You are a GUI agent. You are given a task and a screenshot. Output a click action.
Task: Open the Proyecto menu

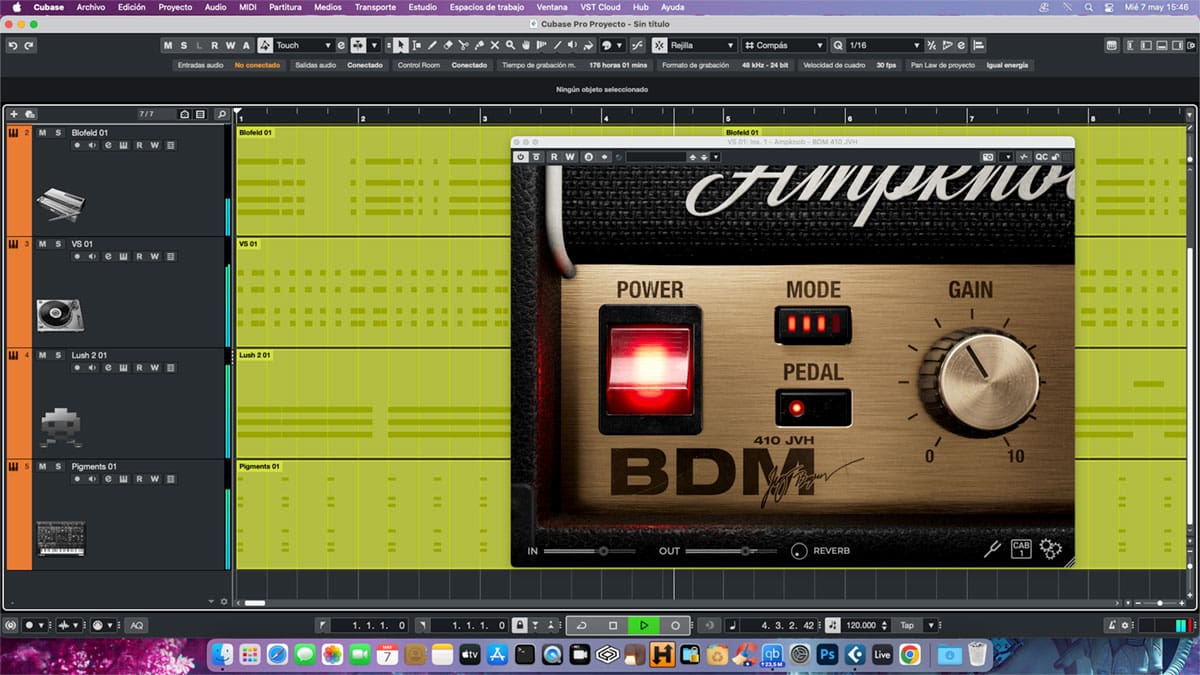pos(175,7)
